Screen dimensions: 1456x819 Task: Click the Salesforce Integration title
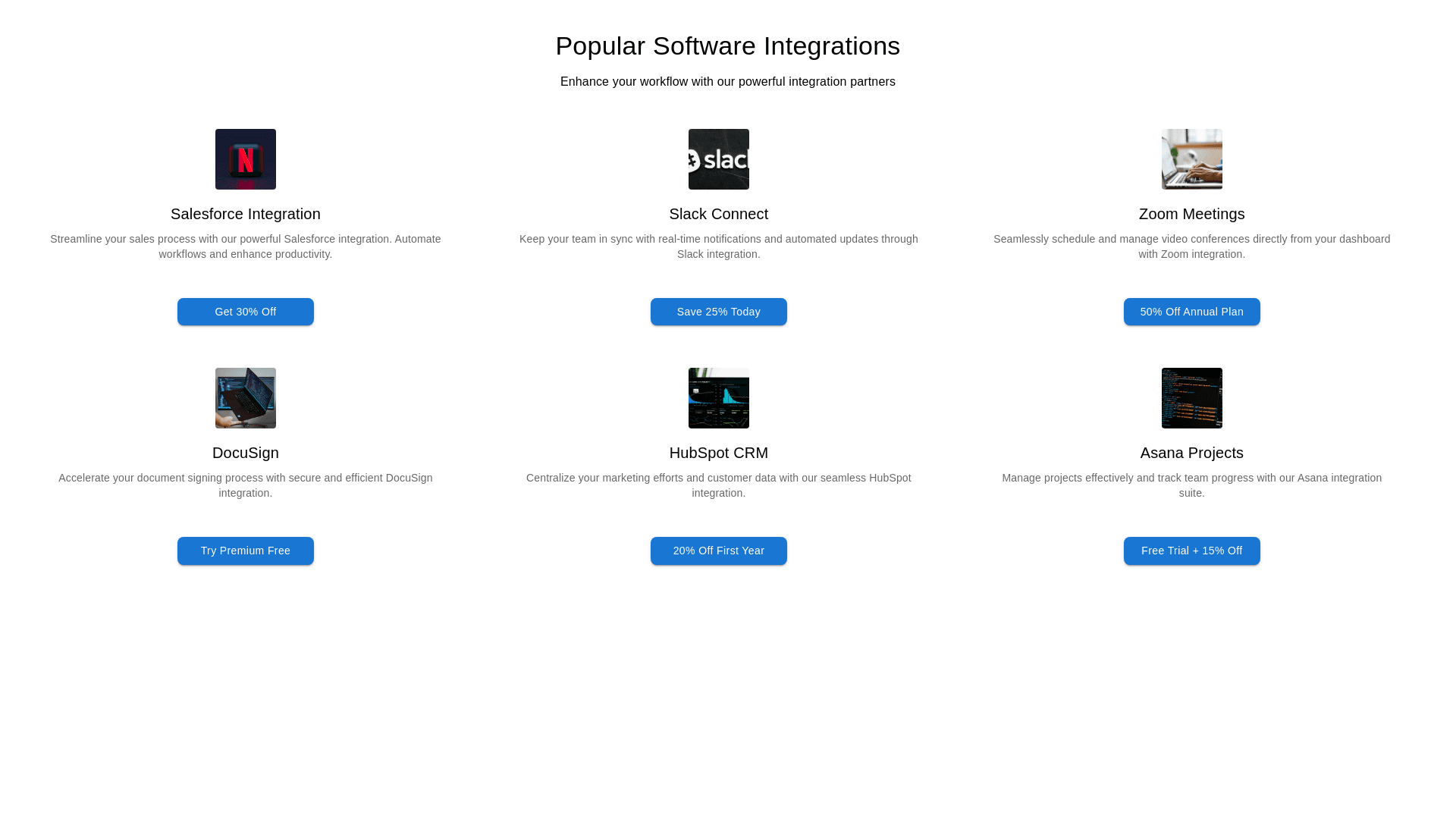[x=245, y=214]
